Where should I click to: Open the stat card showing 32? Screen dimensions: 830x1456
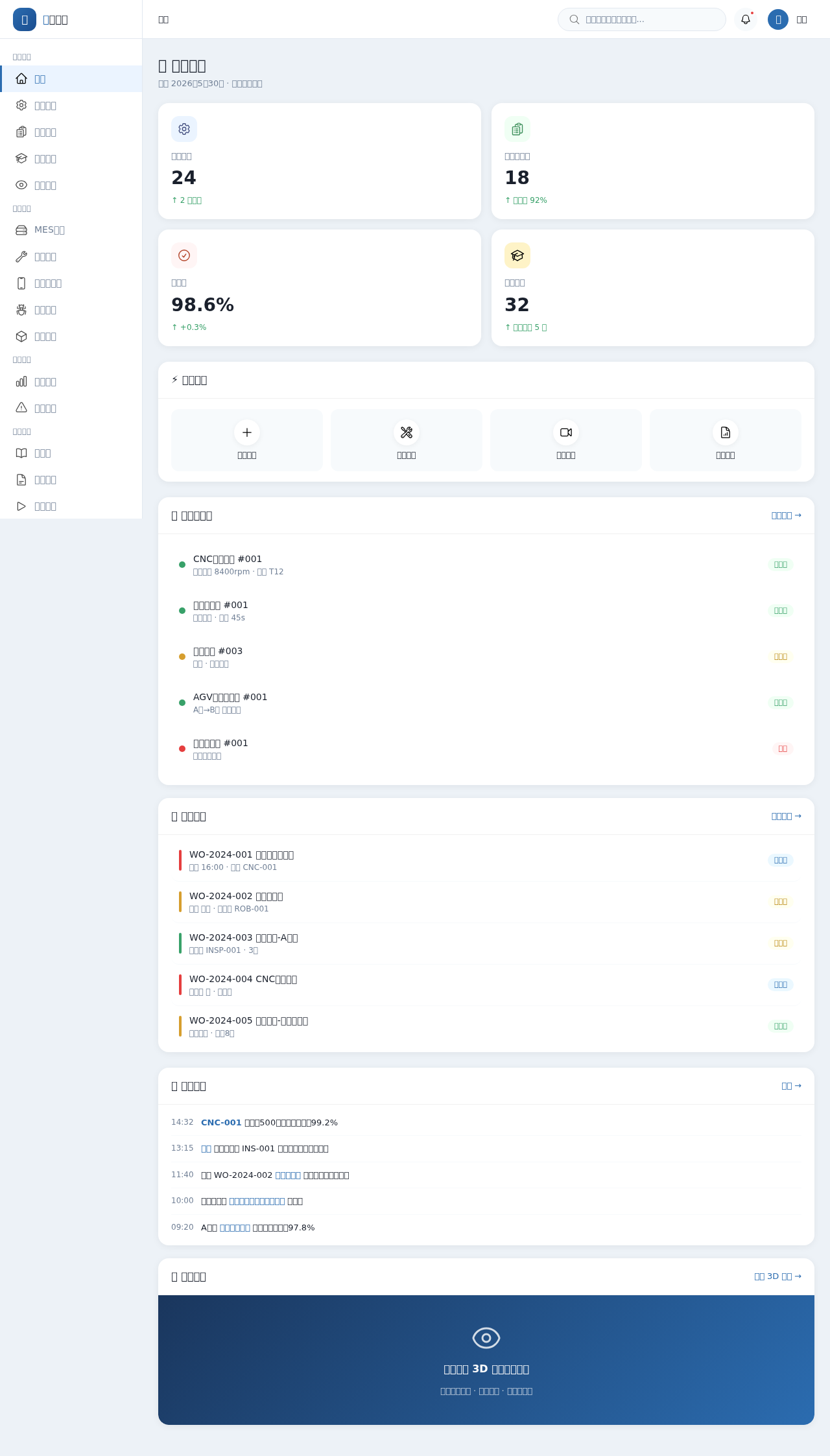pyautogui.click(x=653, y=288)
